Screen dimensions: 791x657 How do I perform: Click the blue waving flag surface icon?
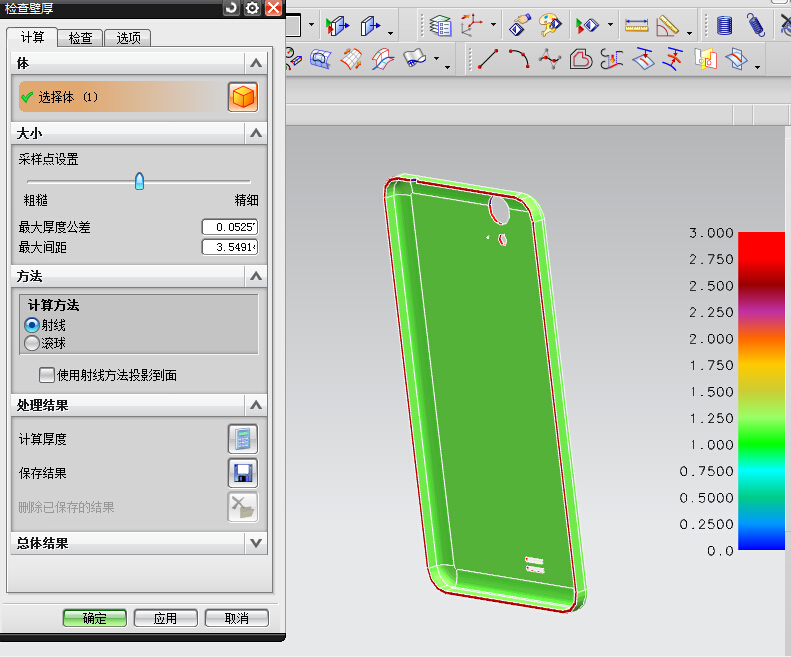[415, 58]
